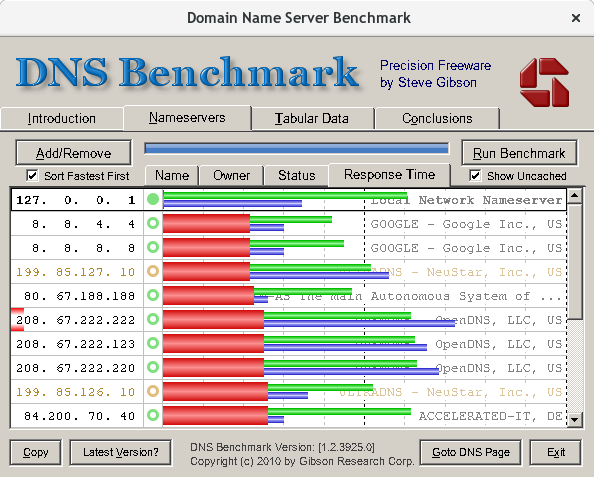Select nameserver IP 208.67.222.222

[76, 320]
